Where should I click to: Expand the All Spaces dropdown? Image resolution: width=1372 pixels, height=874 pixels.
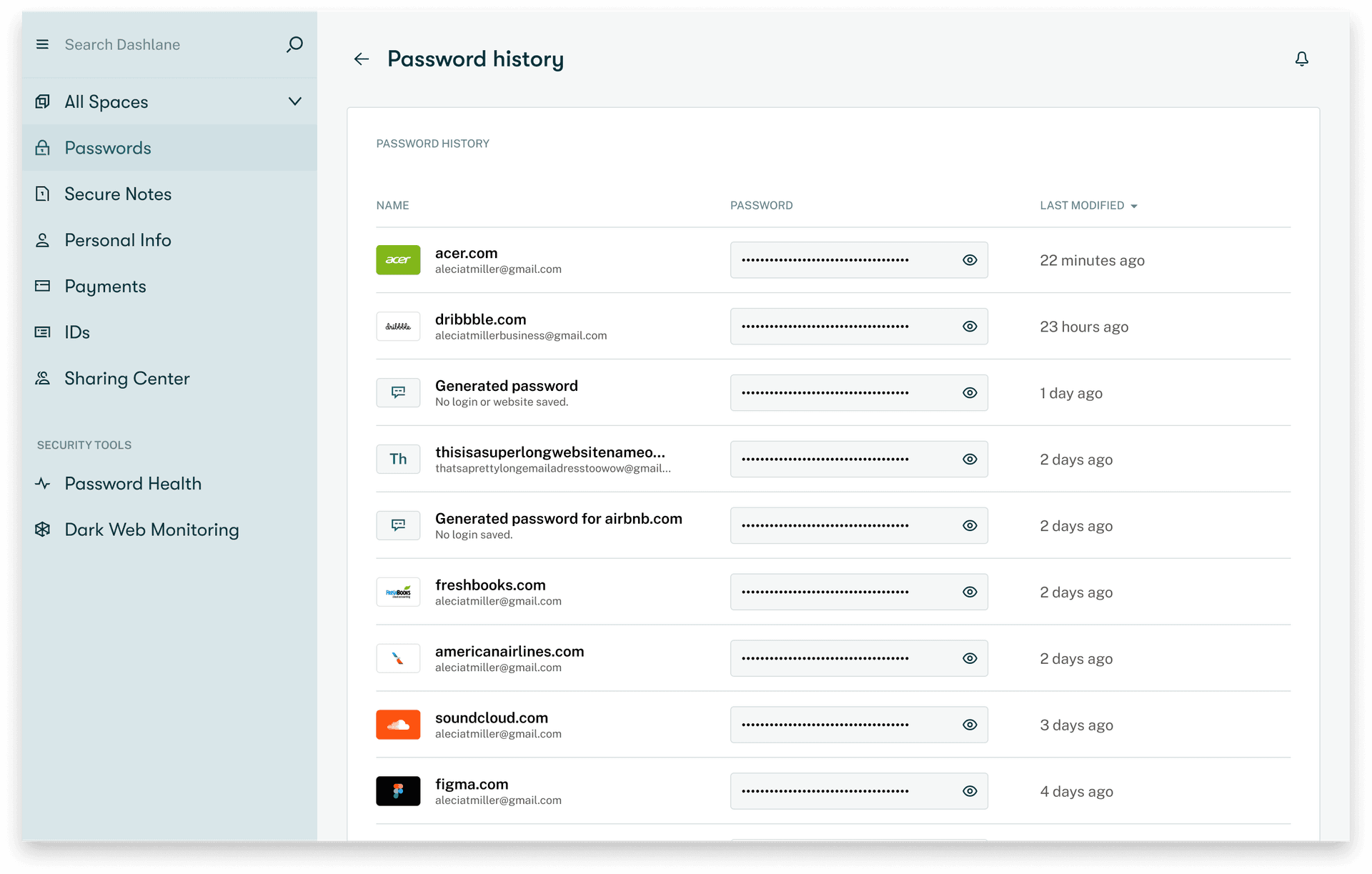click(x=295, y=101)
